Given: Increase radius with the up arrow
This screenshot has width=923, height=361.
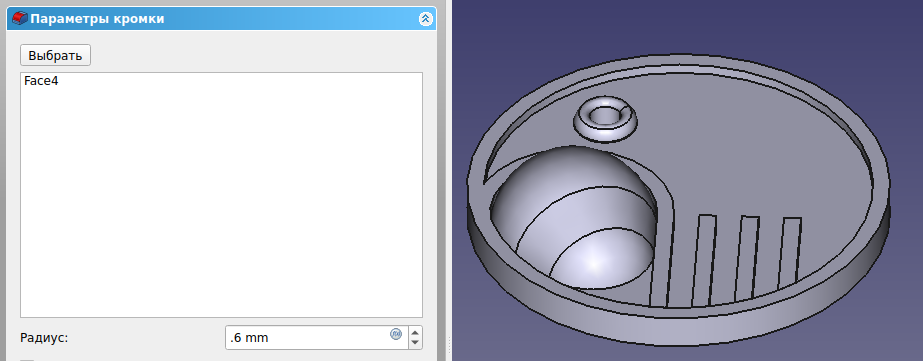Looking at the screenshot, I should [x=415, y=333].
